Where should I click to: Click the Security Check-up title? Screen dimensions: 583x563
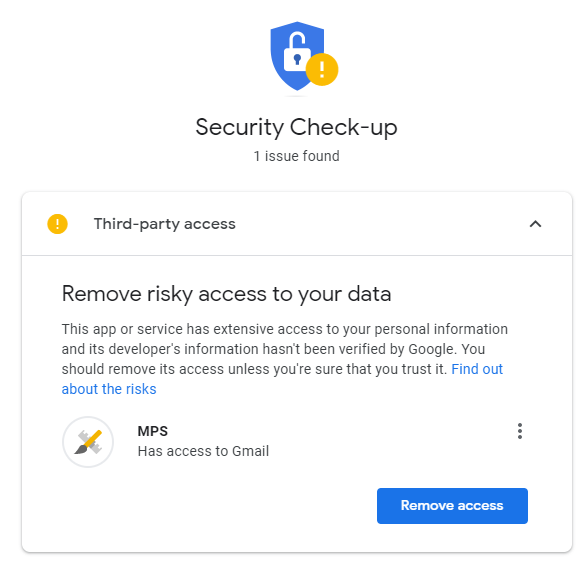(296, 127)
